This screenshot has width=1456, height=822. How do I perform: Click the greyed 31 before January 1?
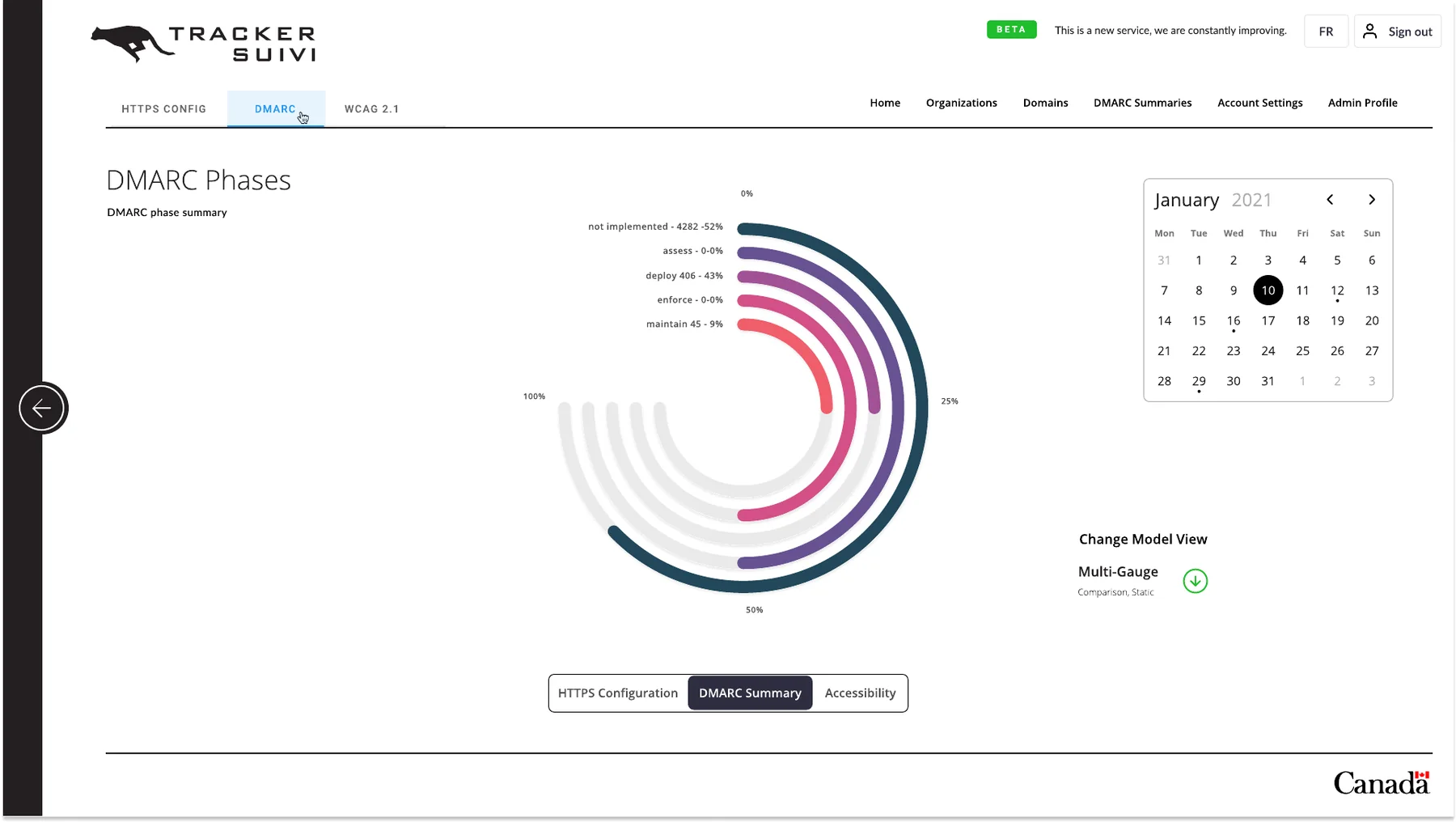1163,261
